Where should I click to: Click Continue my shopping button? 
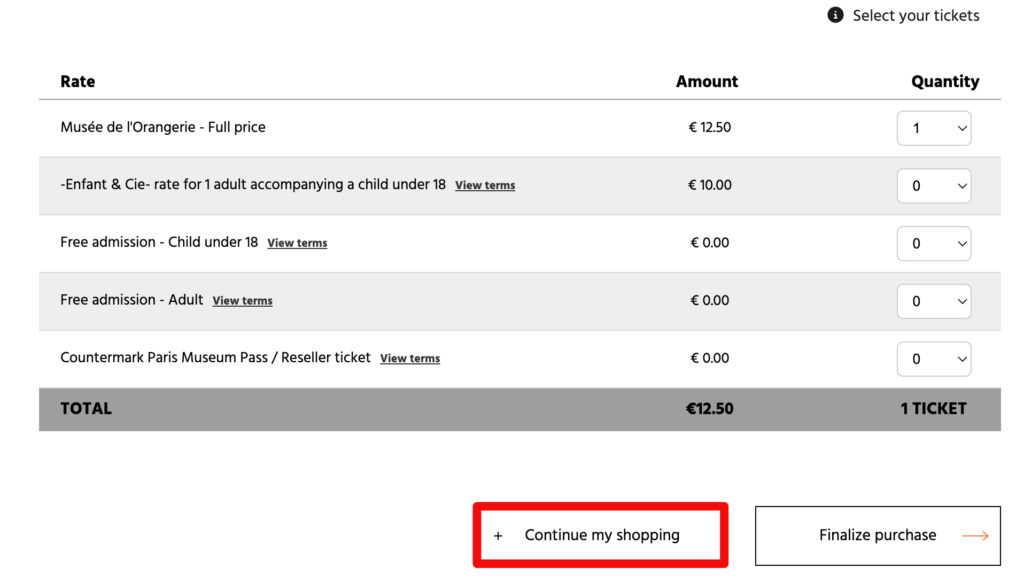600,535
